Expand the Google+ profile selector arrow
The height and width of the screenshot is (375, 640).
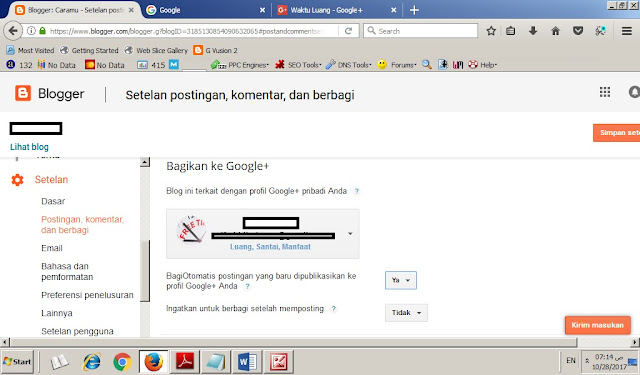[x=350, y=234]
